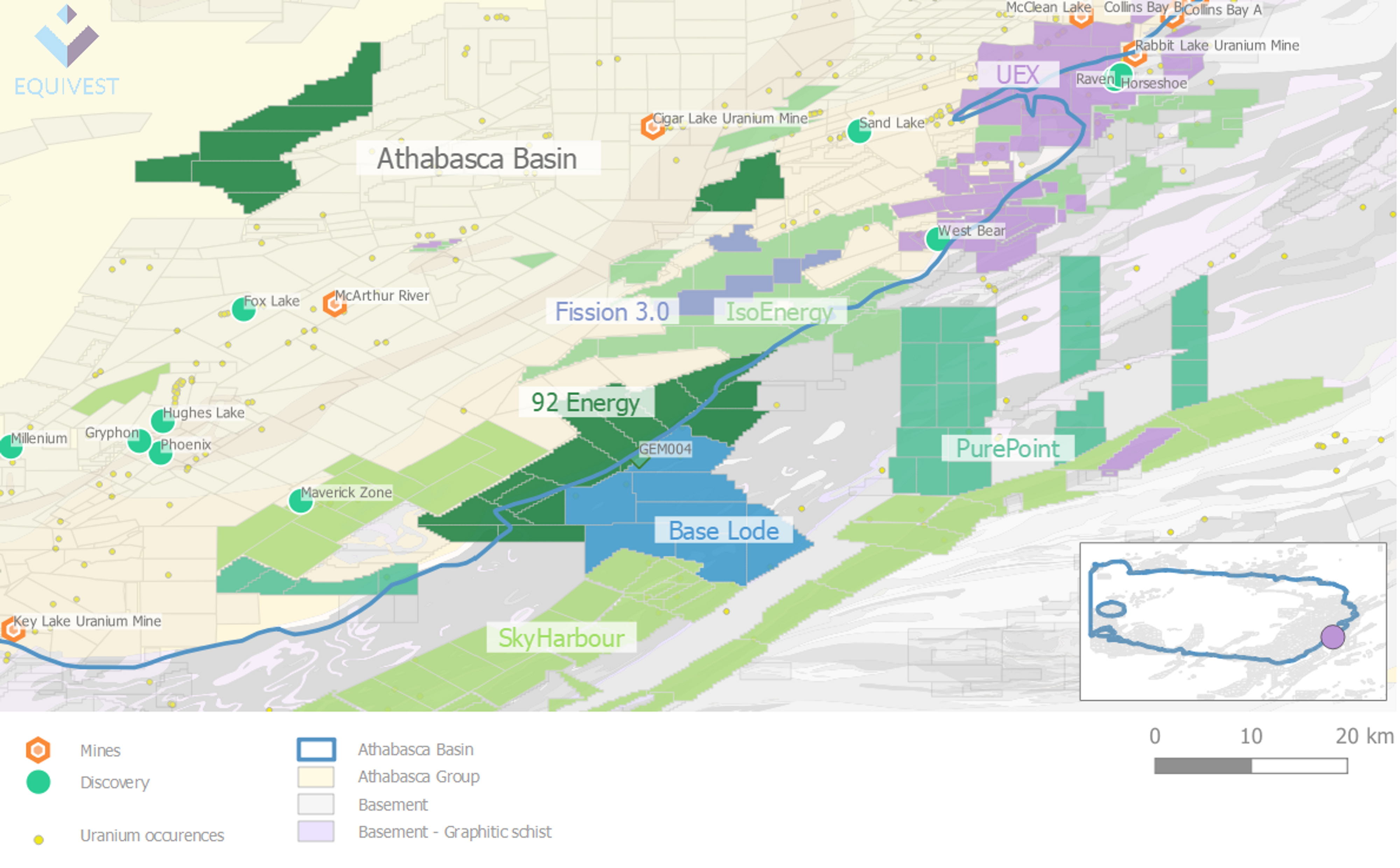1400x868 pixels.
Task: Click the Sand Lake discovery dot
Action: (859, 131)
